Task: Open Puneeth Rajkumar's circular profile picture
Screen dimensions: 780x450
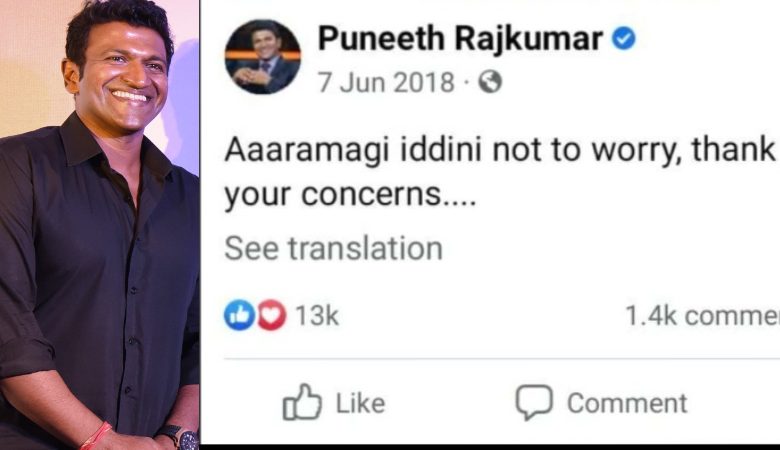Action: (x=263, y=57)
